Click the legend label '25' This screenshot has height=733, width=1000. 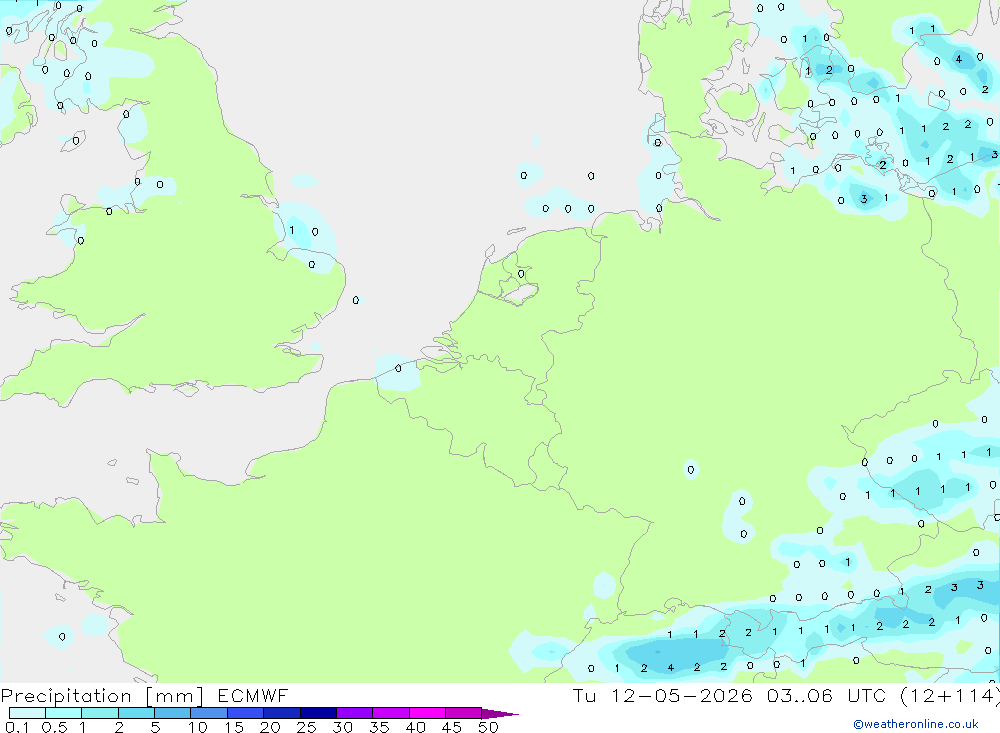click(306, 727)
